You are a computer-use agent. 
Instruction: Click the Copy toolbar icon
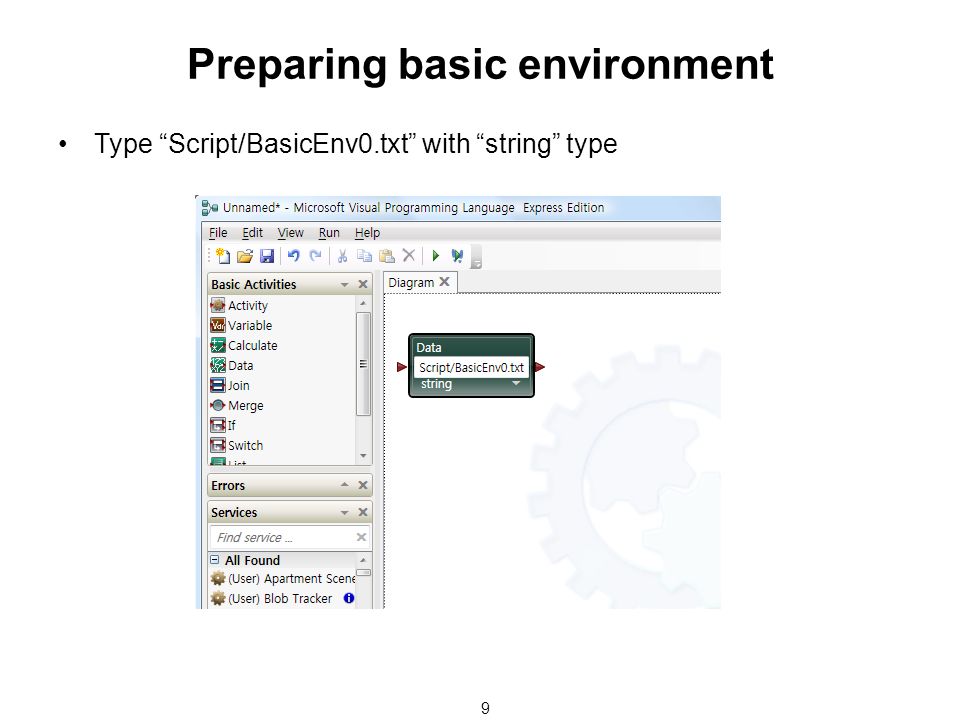click(364, 256)
